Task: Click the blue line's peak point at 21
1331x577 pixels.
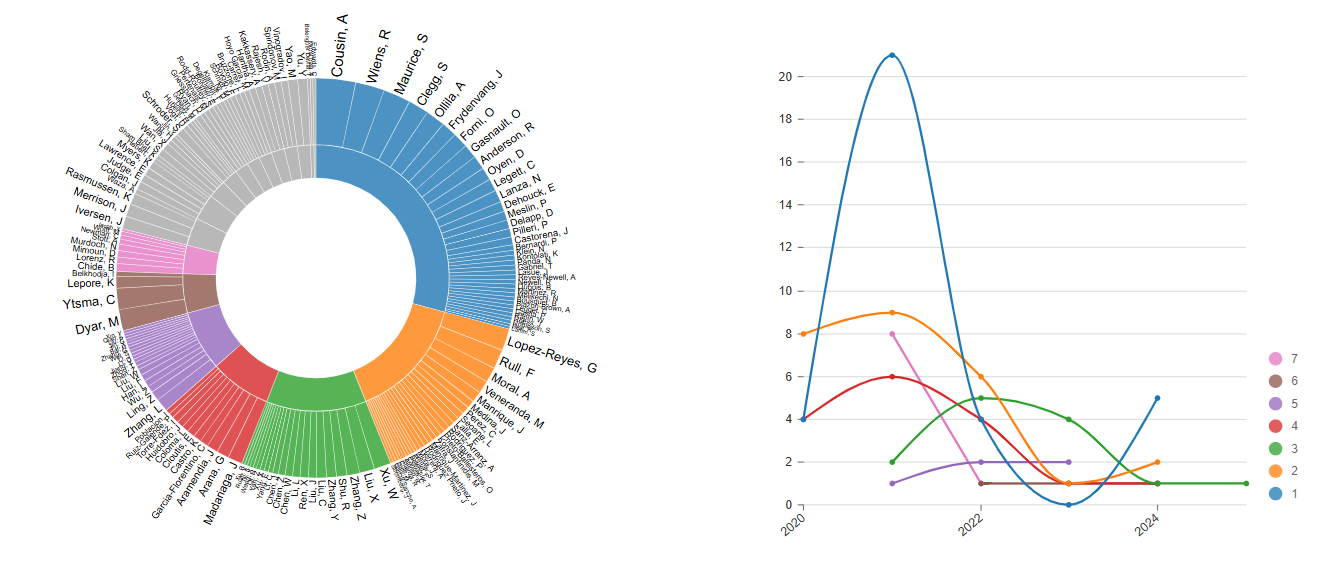Action: [892, 55]
